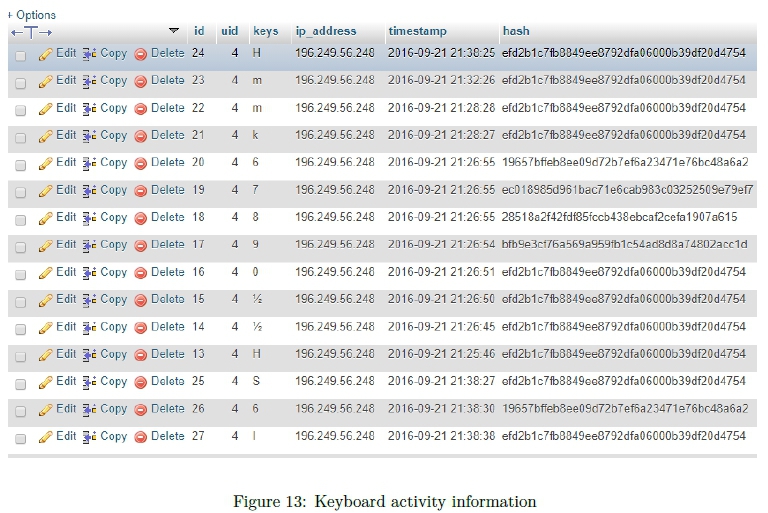This screenshot has width=768, height=513.
Task: Click the Delete link for row id 14
Action: click(x=167, y=326)
